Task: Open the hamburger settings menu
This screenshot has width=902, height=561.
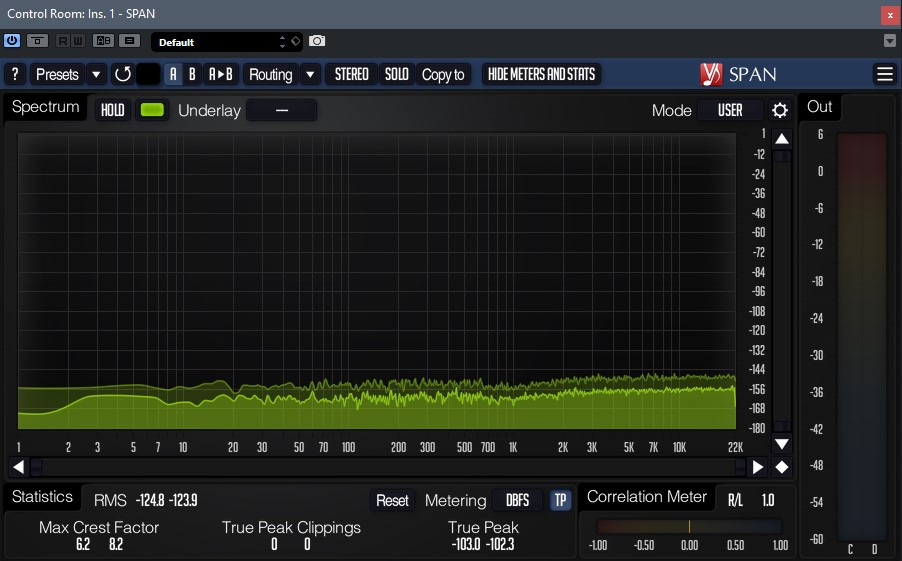Action: click(885, 74)
